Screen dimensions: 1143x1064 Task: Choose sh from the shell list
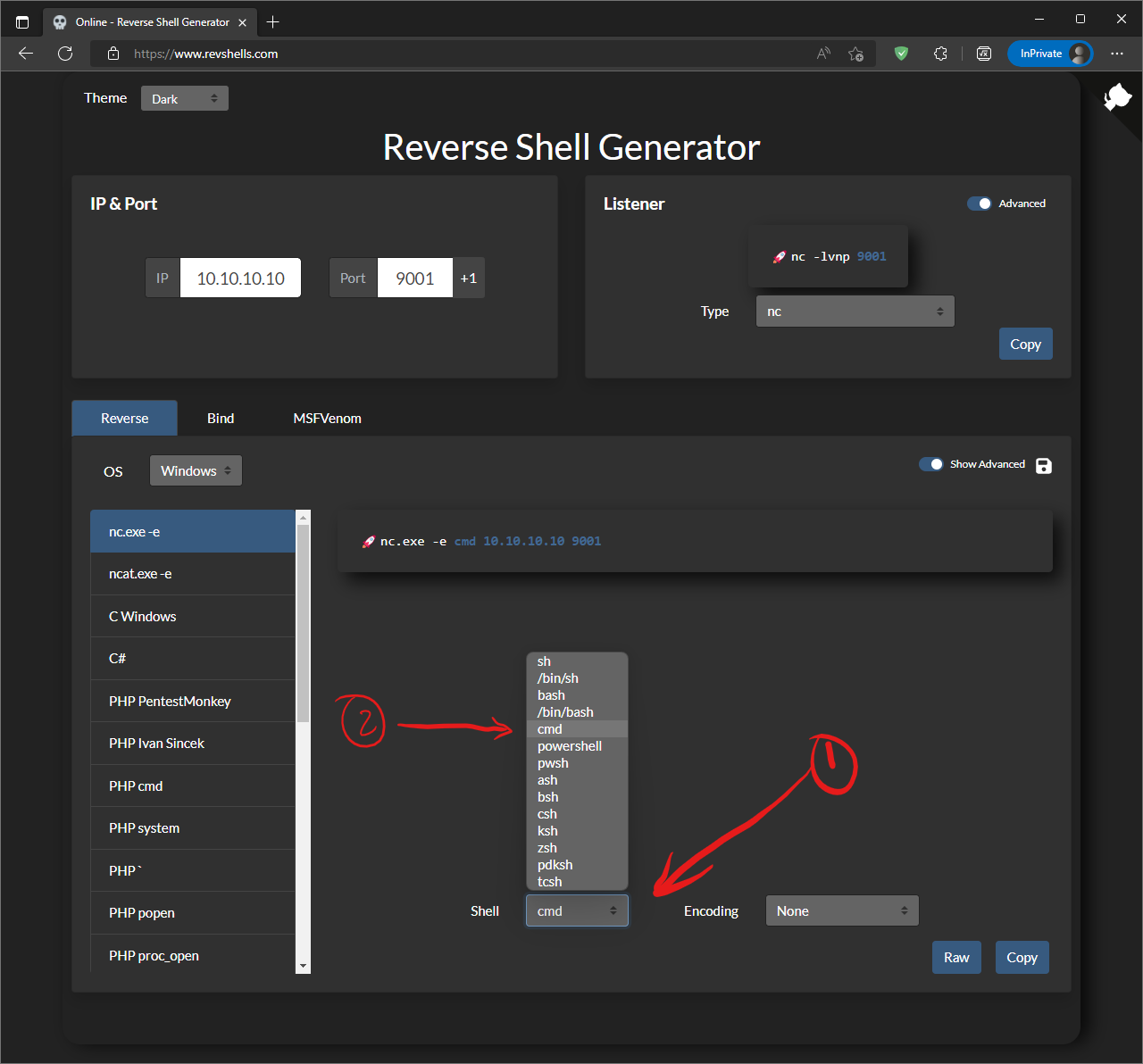[577, 661]
